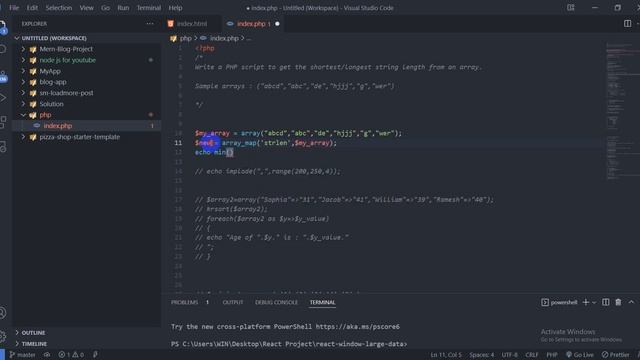Click Ln 11, Col 5 position indicator
This screenshot has width=640, height=360.
(446, 355)
